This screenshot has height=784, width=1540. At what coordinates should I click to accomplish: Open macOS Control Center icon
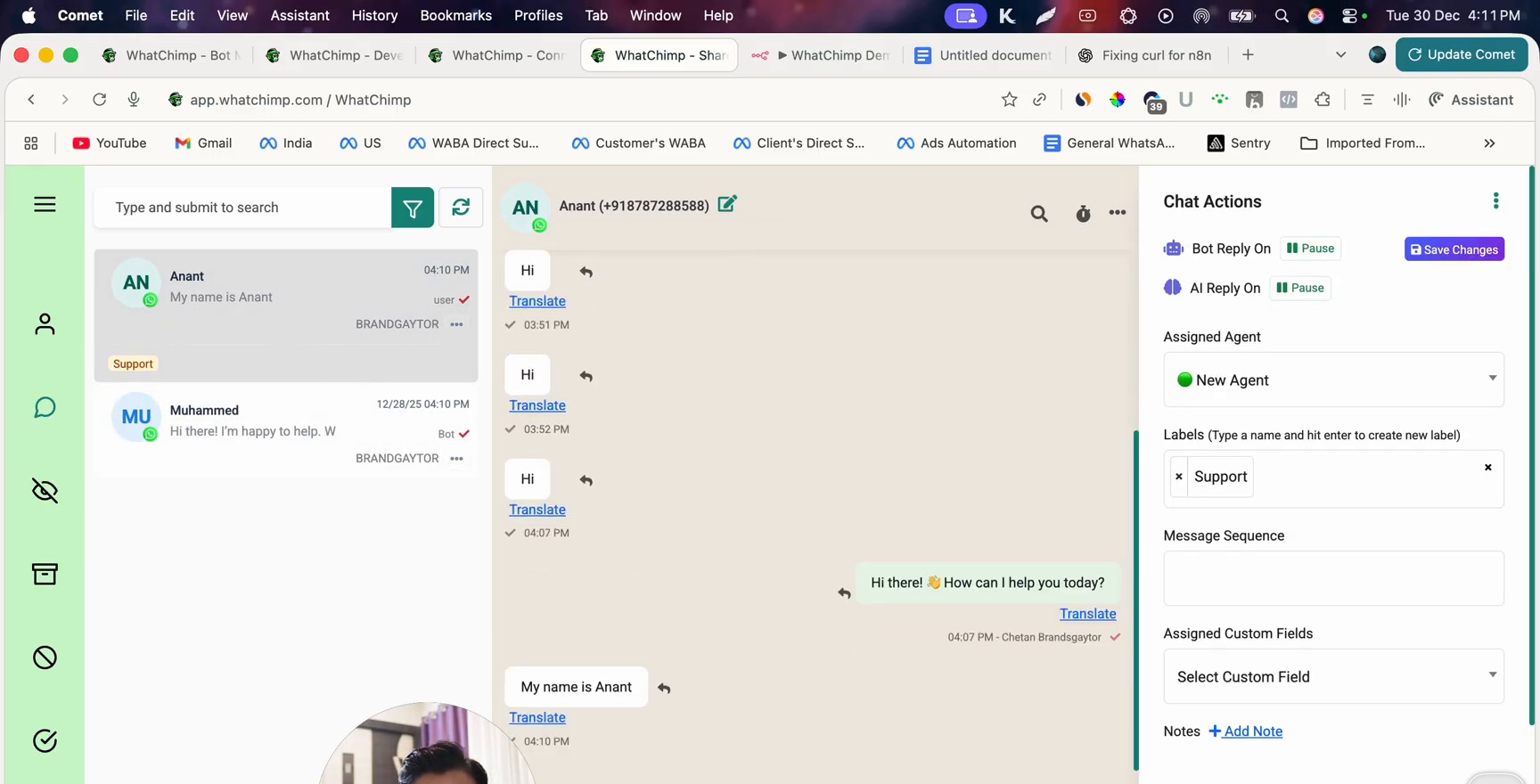tap(1350, 15)
